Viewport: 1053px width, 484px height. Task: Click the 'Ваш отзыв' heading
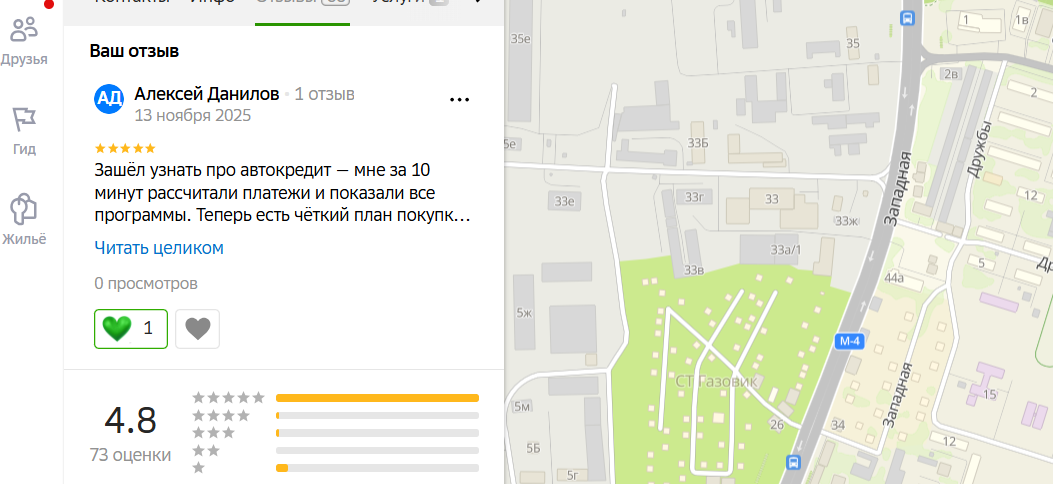pyautogui.click(x=134, y=51)
